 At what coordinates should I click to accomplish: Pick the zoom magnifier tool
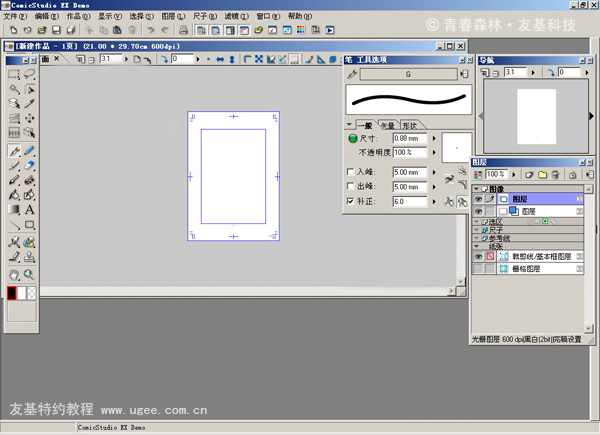coord(30,274)
